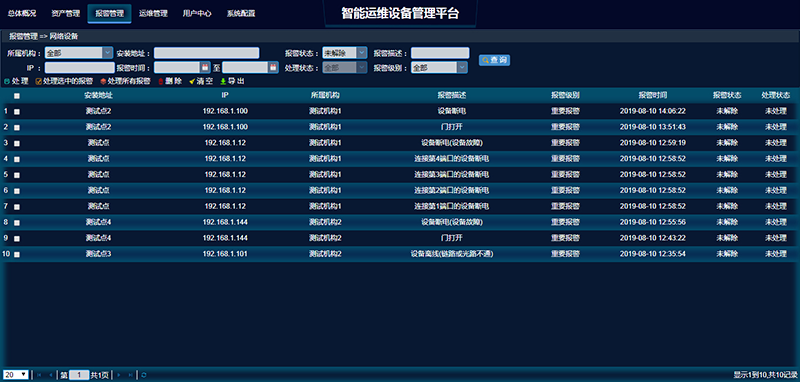Refresh the alarm table
This screenshot has width=800, height=382.
pos(144,375)
